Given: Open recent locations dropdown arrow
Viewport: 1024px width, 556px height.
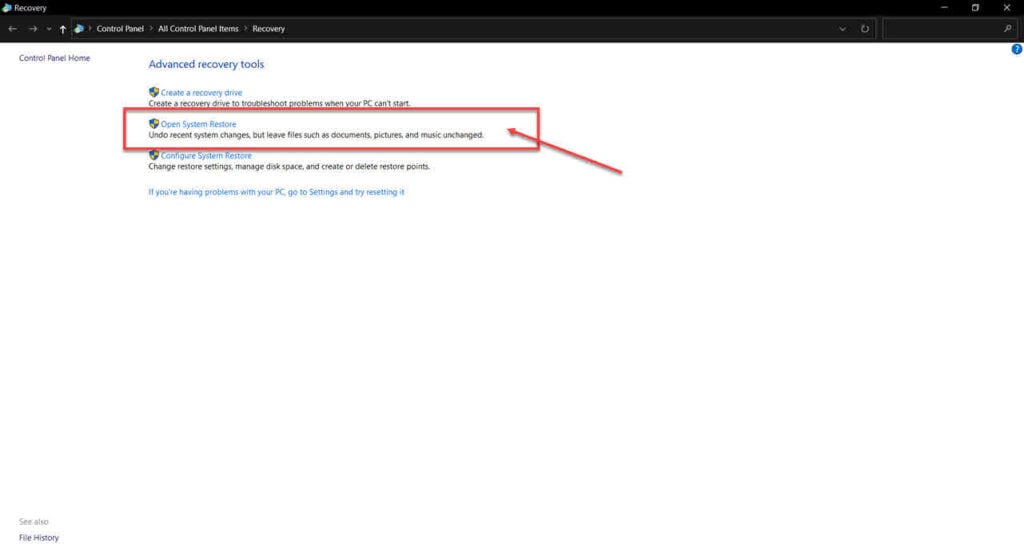Looking at the screenshot, I should (x=48, y=29).
